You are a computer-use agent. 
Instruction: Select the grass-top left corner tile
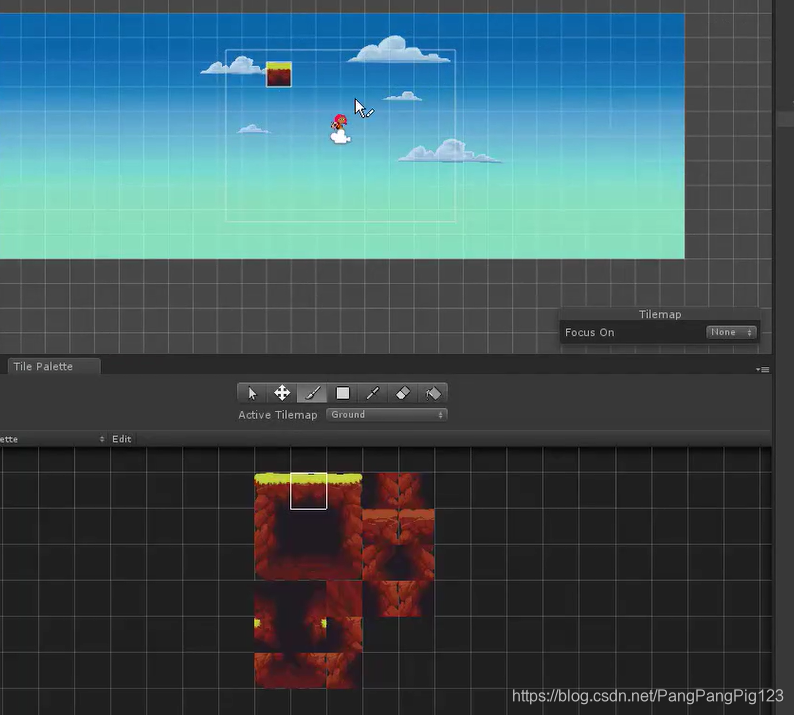click(272, 491)
